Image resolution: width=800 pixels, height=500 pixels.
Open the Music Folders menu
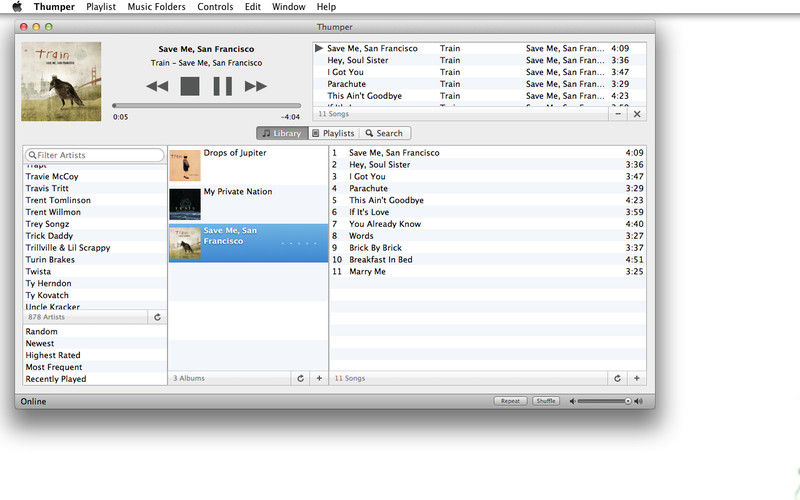click(156, 7)
